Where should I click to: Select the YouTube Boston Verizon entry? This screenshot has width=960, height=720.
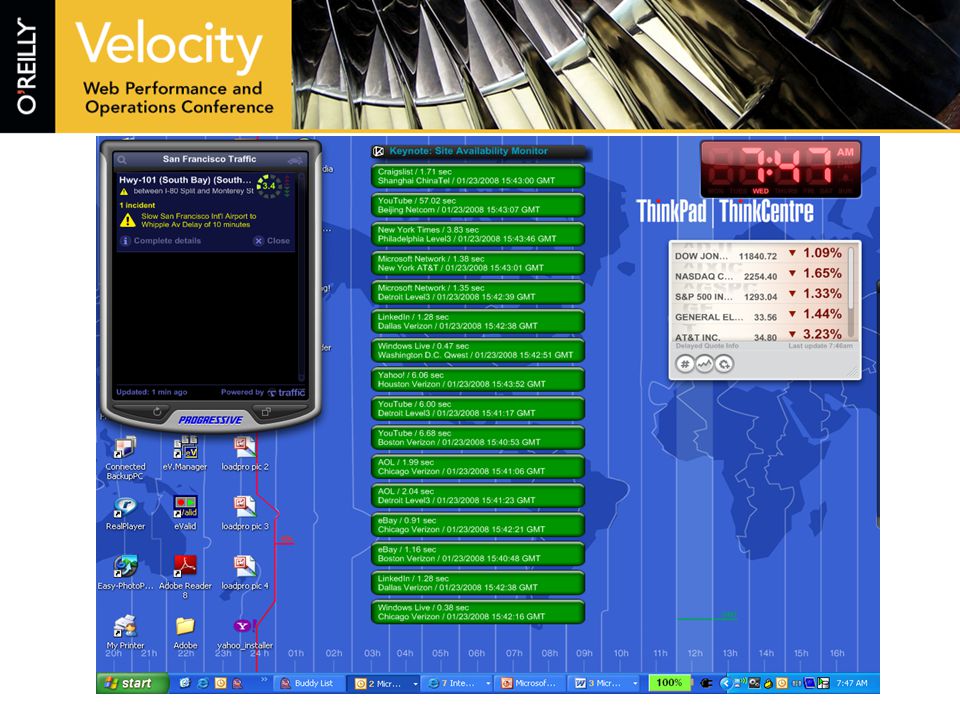click(478, 438)
